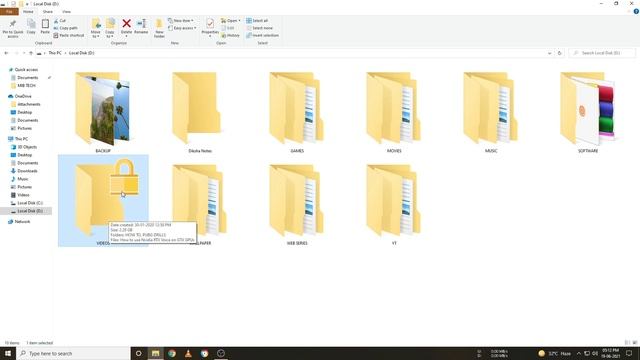Switch to the Share ribbon tab

(48, 12)
